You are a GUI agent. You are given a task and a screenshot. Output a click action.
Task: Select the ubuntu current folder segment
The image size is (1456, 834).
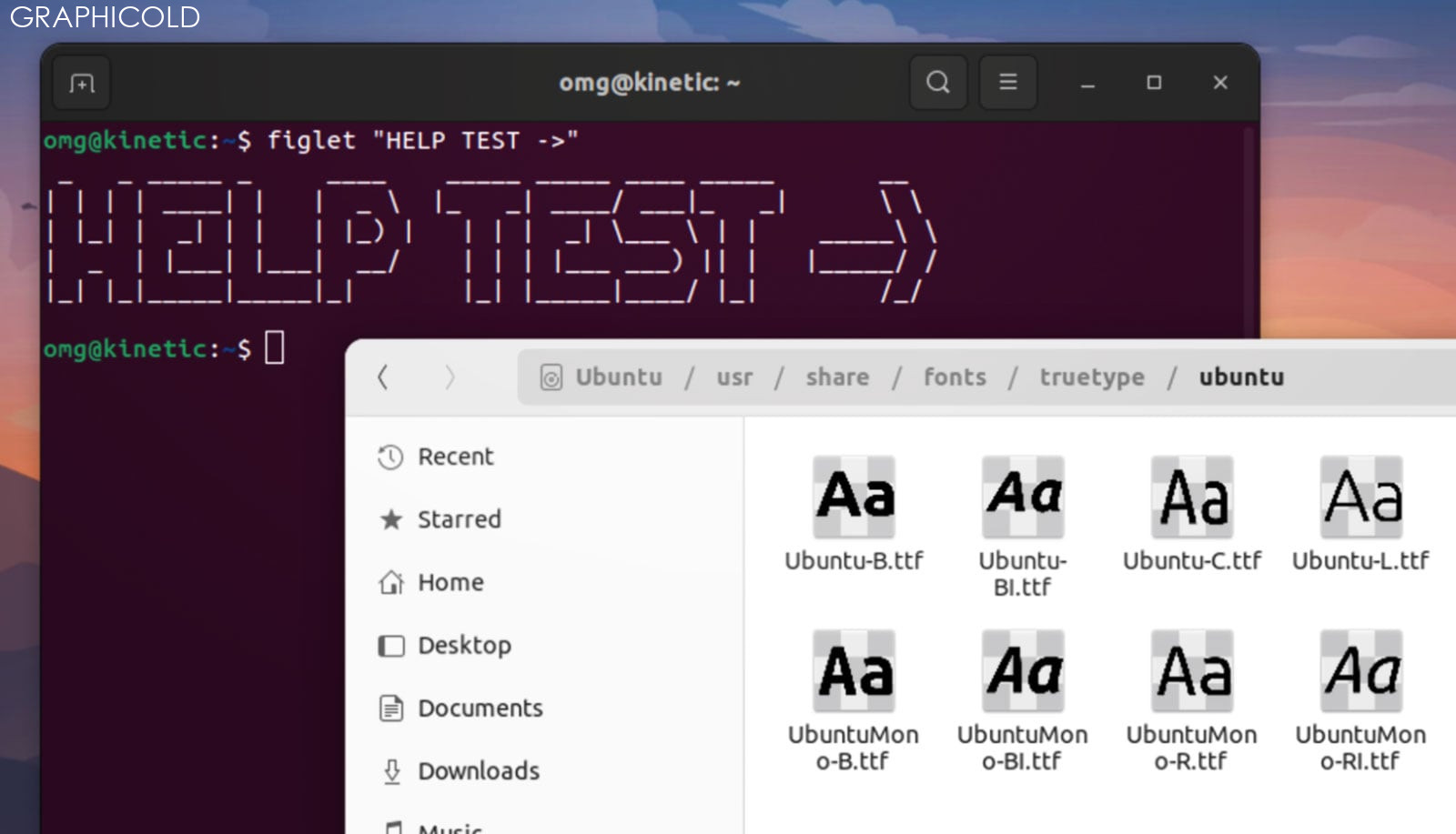pyautogui.click(x=1241, y=377)
